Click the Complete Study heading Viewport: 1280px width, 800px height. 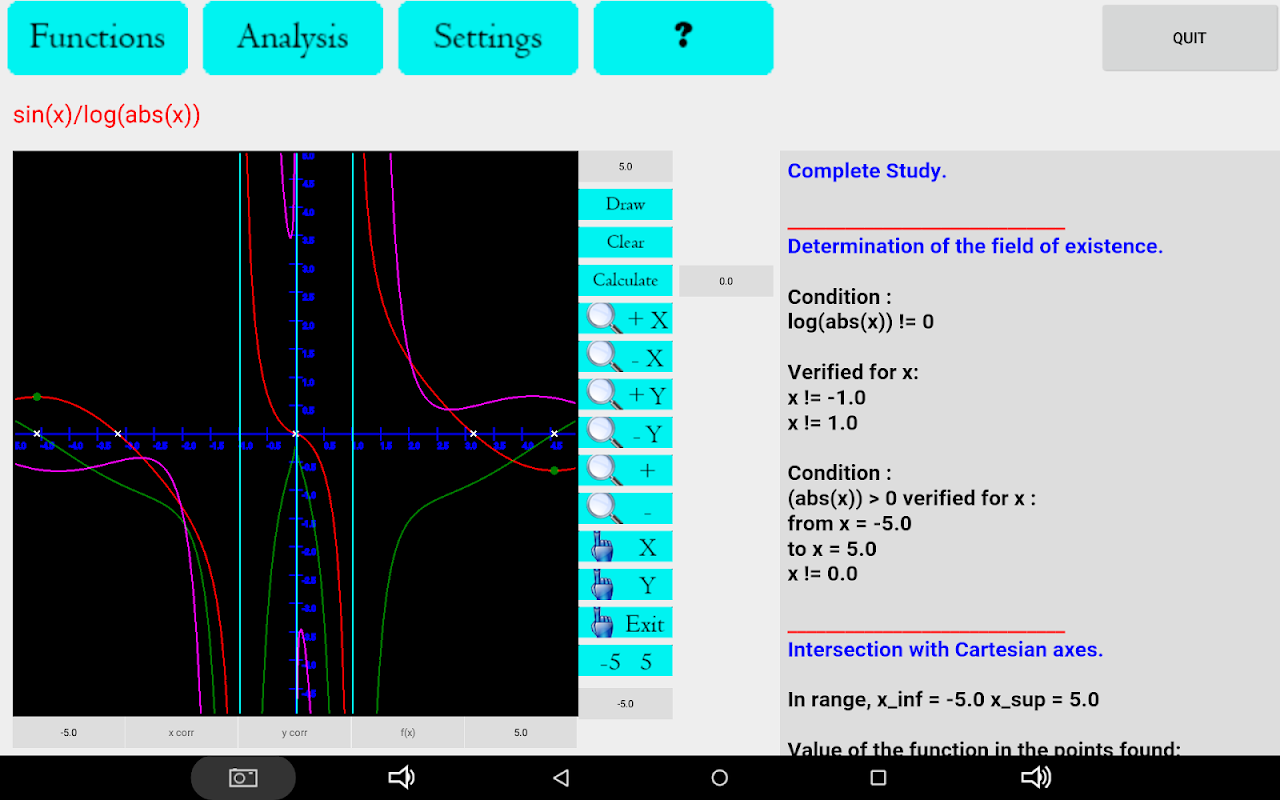[x=867, y=171]
